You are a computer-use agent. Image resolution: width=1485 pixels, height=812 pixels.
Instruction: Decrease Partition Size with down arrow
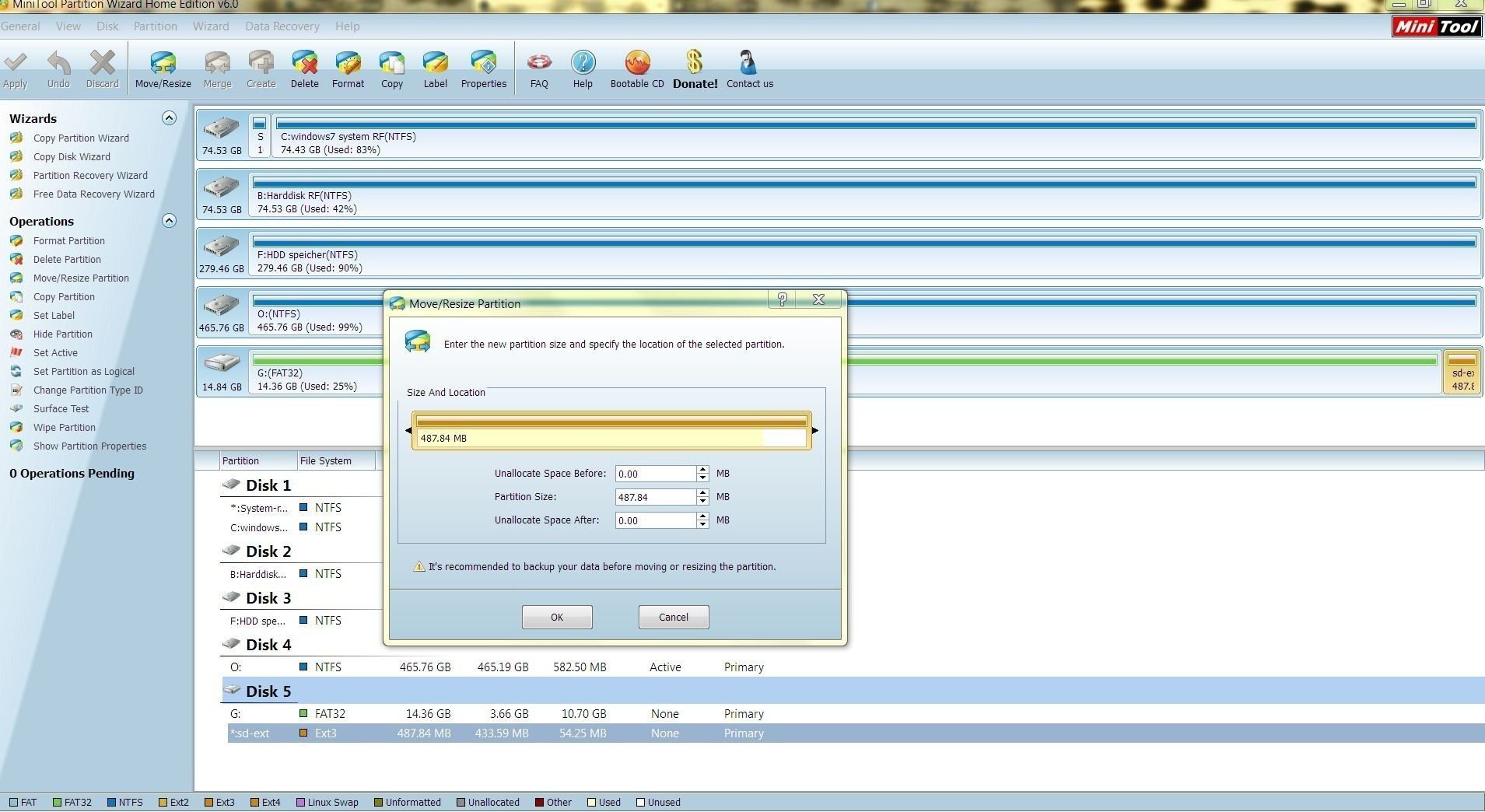click(x=703, y=501)
